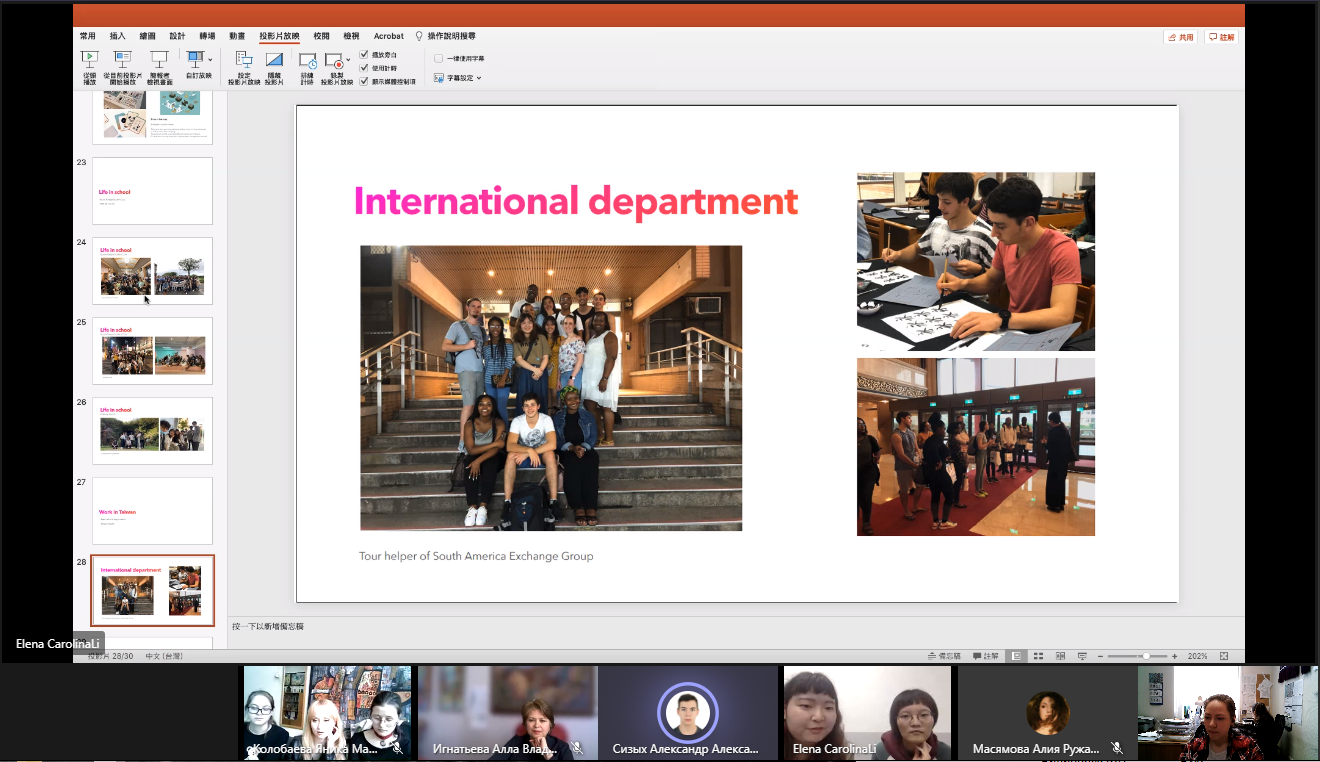The image size is (1320, 762).
Task: Switch to Slide Sorter view in status bar
Action: (x=1038, y=656)
